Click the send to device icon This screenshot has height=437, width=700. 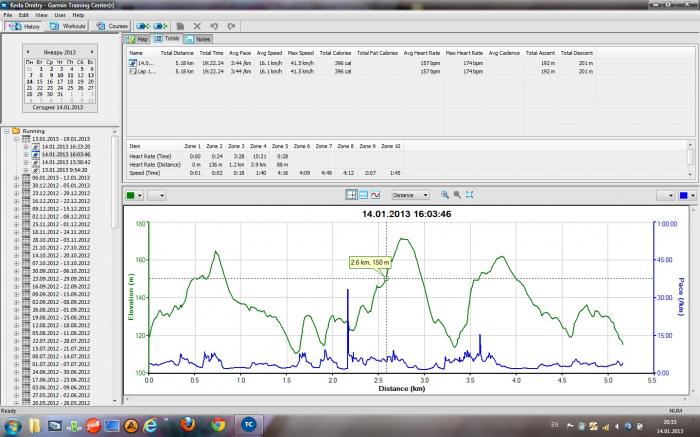(143, 26)
